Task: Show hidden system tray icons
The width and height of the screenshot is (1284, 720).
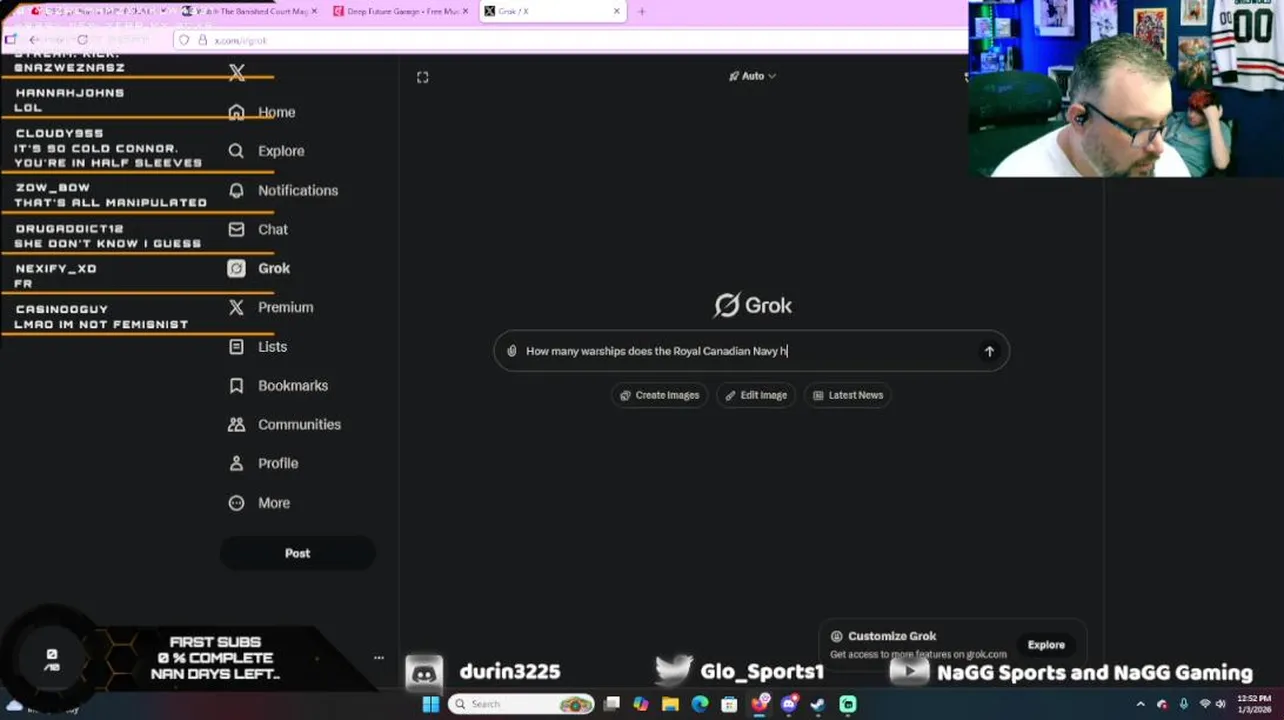Action: (1140, 704)
